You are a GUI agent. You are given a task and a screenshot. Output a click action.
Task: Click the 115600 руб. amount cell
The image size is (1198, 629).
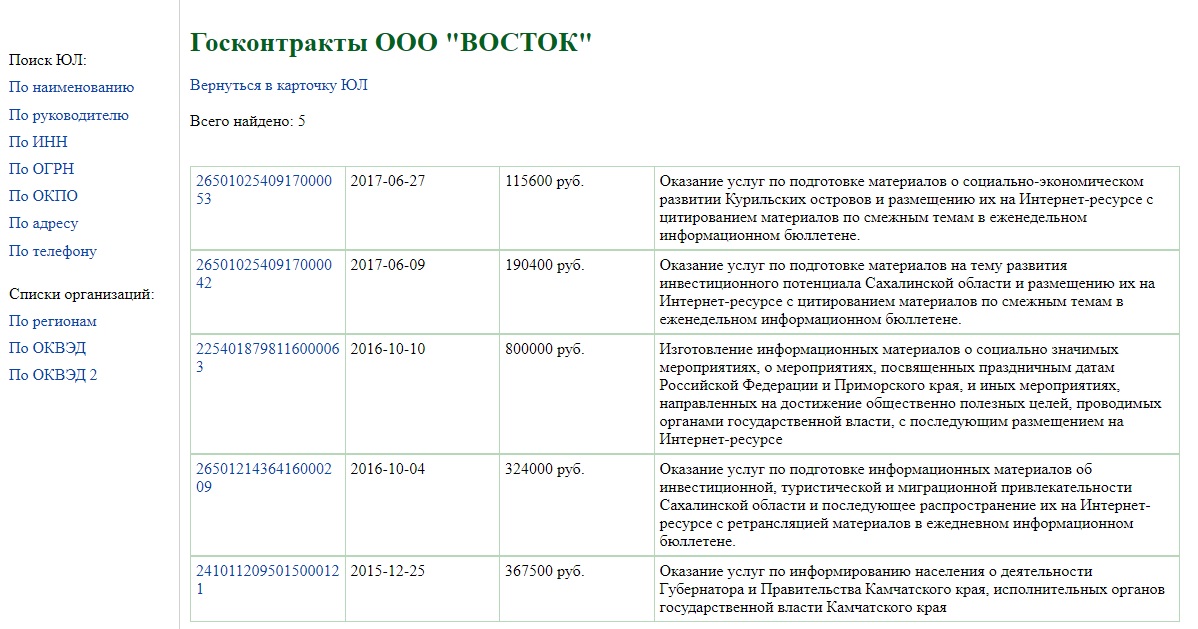tap(544, 181)
